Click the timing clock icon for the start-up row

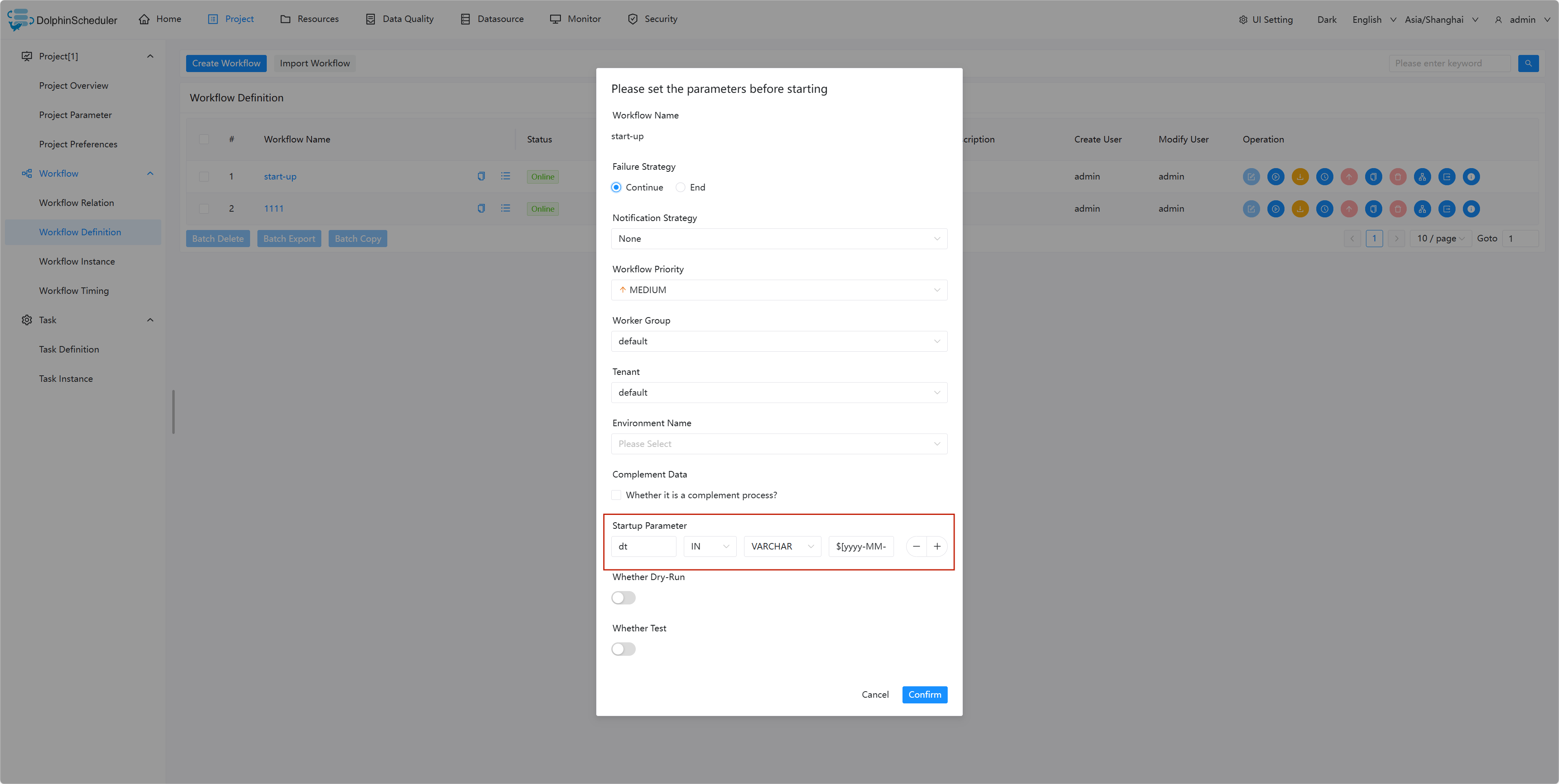1324,177
